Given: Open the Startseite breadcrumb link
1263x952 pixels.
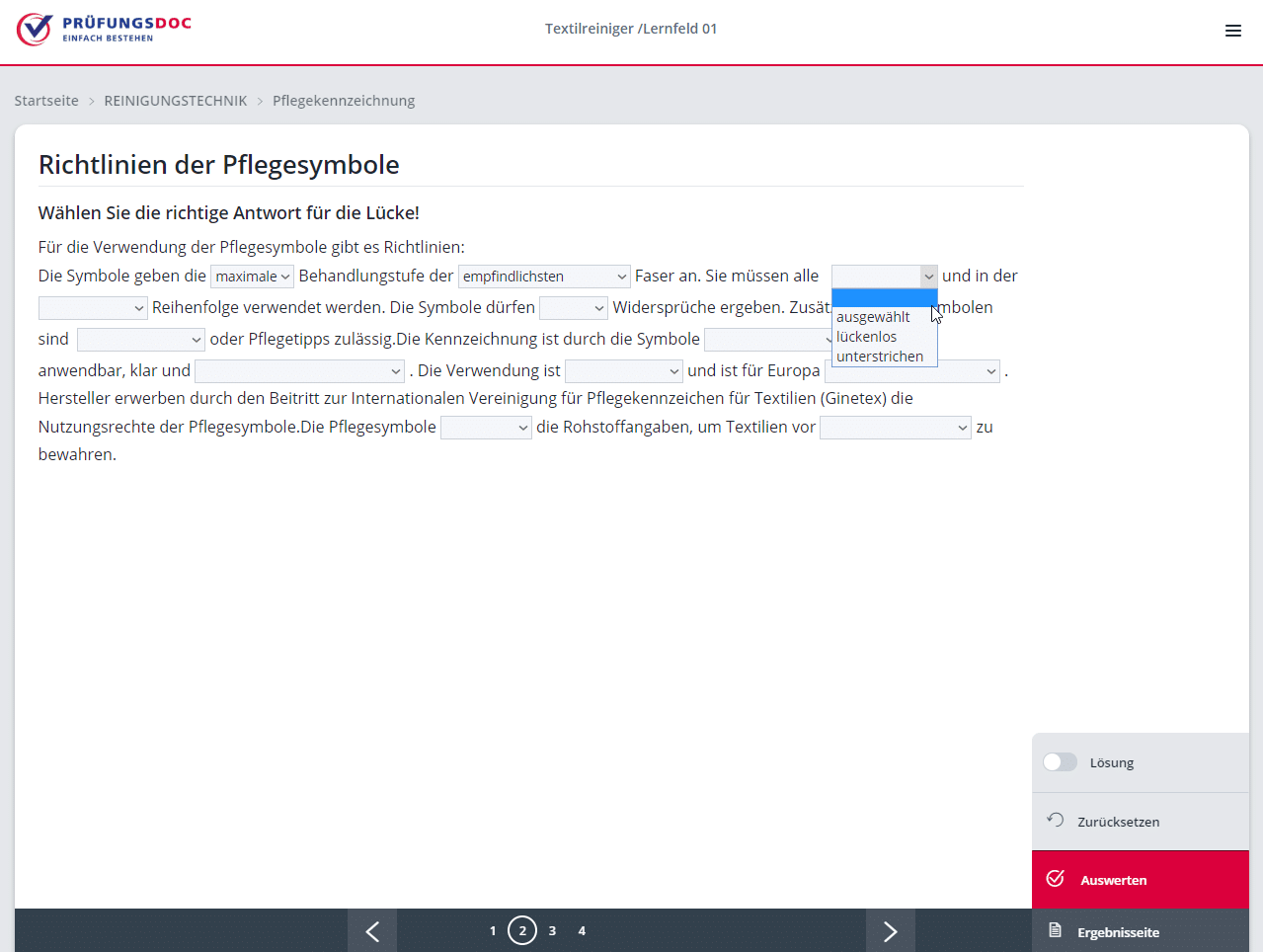Looking at the screenshot, I should click(x=46, y=101).
